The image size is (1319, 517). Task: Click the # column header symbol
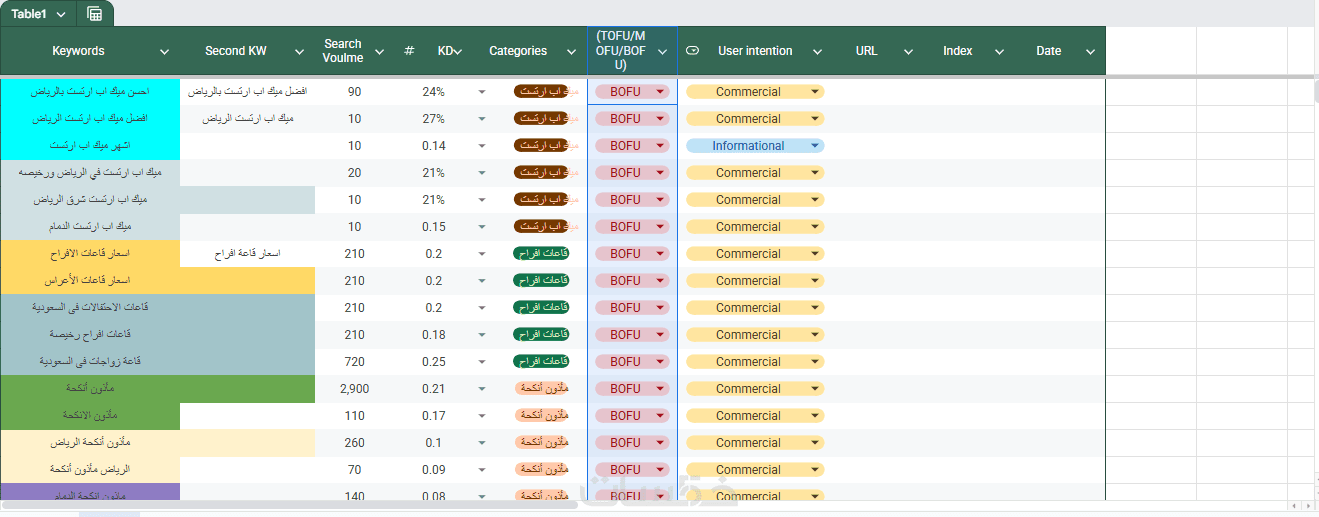coord(409,51)
